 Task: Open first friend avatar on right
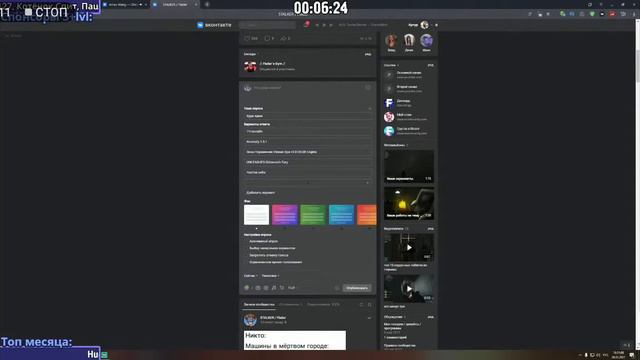click(x=391, y=40)
